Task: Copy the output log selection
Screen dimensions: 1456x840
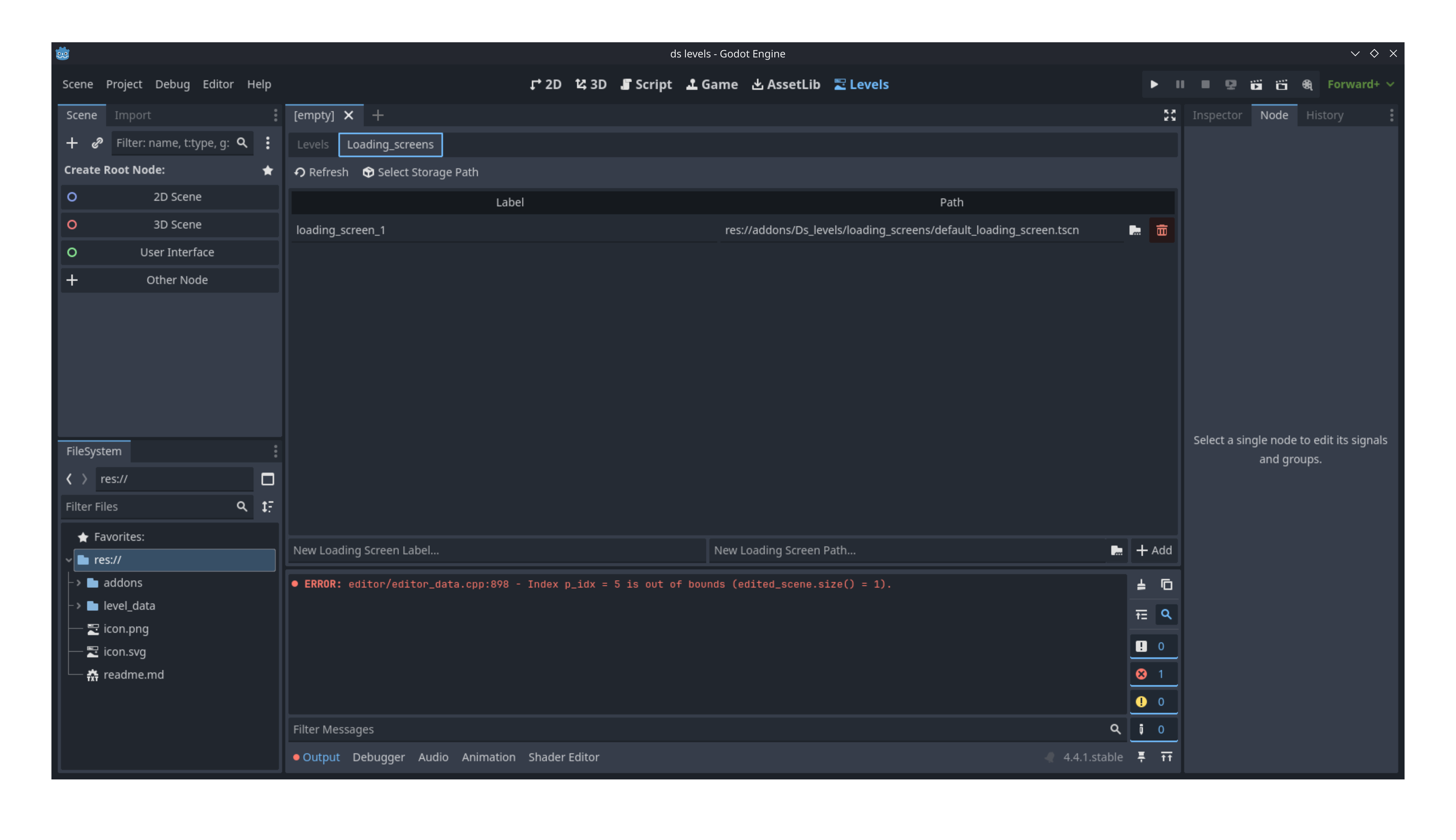Action: 1166,584
